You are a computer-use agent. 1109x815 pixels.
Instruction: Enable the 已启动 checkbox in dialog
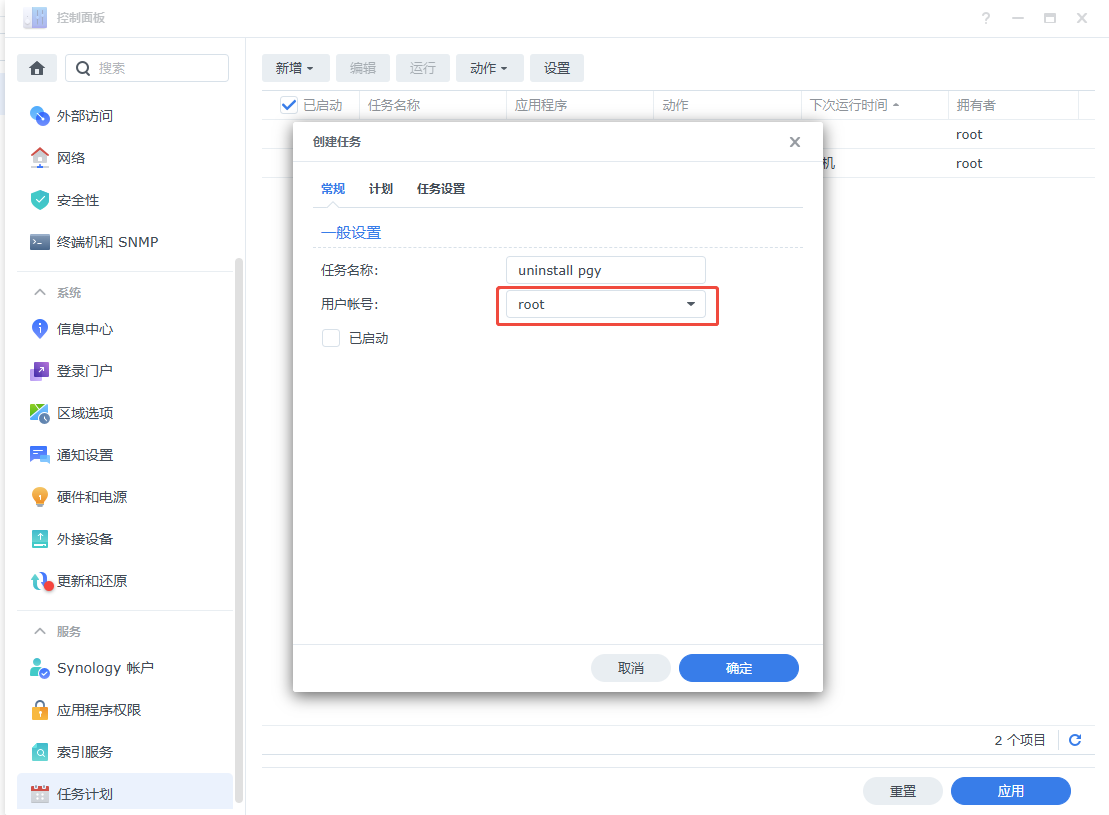331,338
